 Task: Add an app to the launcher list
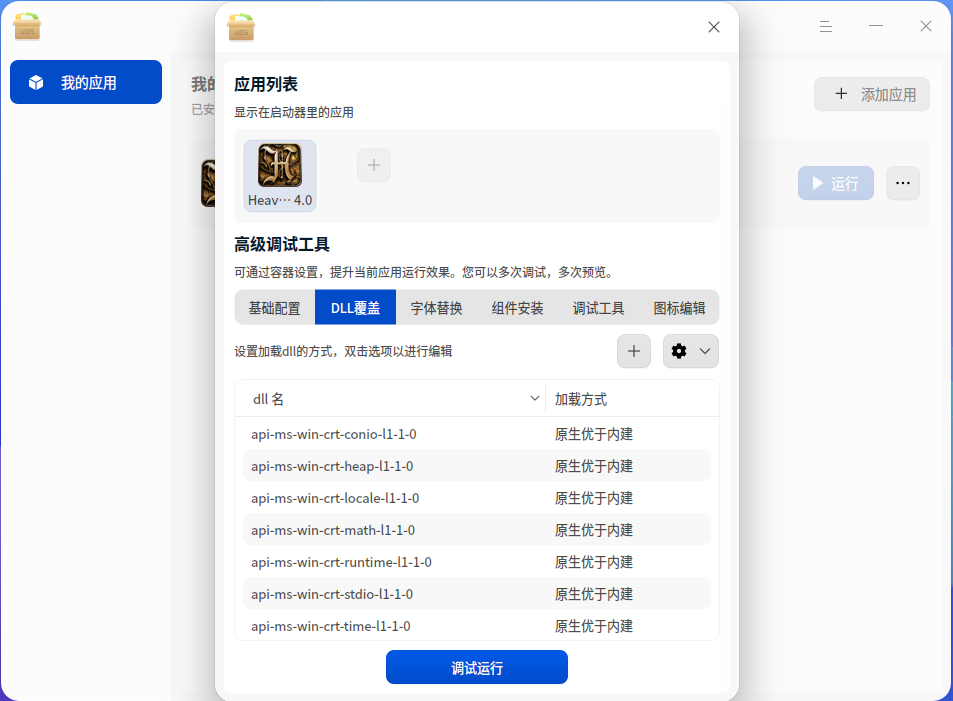click(x=374, y=165)
